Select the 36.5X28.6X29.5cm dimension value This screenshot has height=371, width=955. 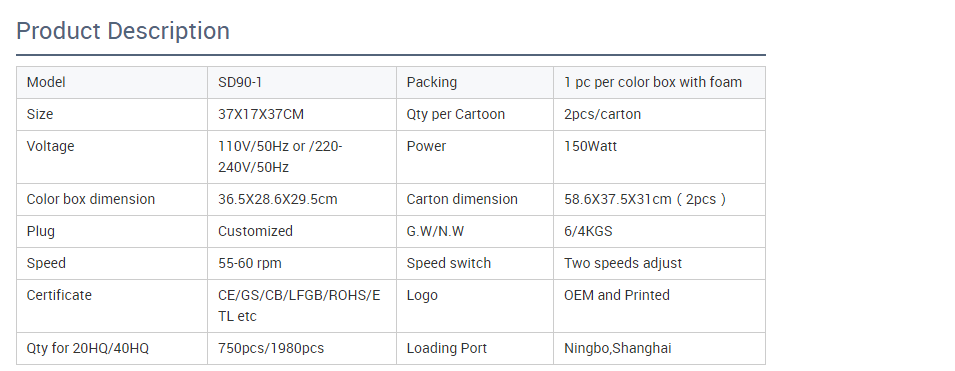tap(278, 199)
